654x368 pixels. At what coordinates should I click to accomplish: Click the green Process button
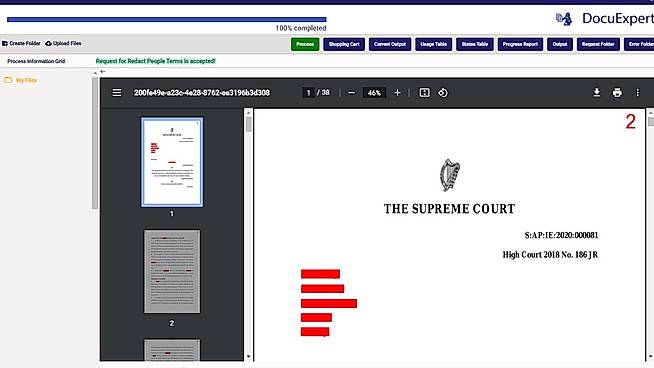click(305, 44)
